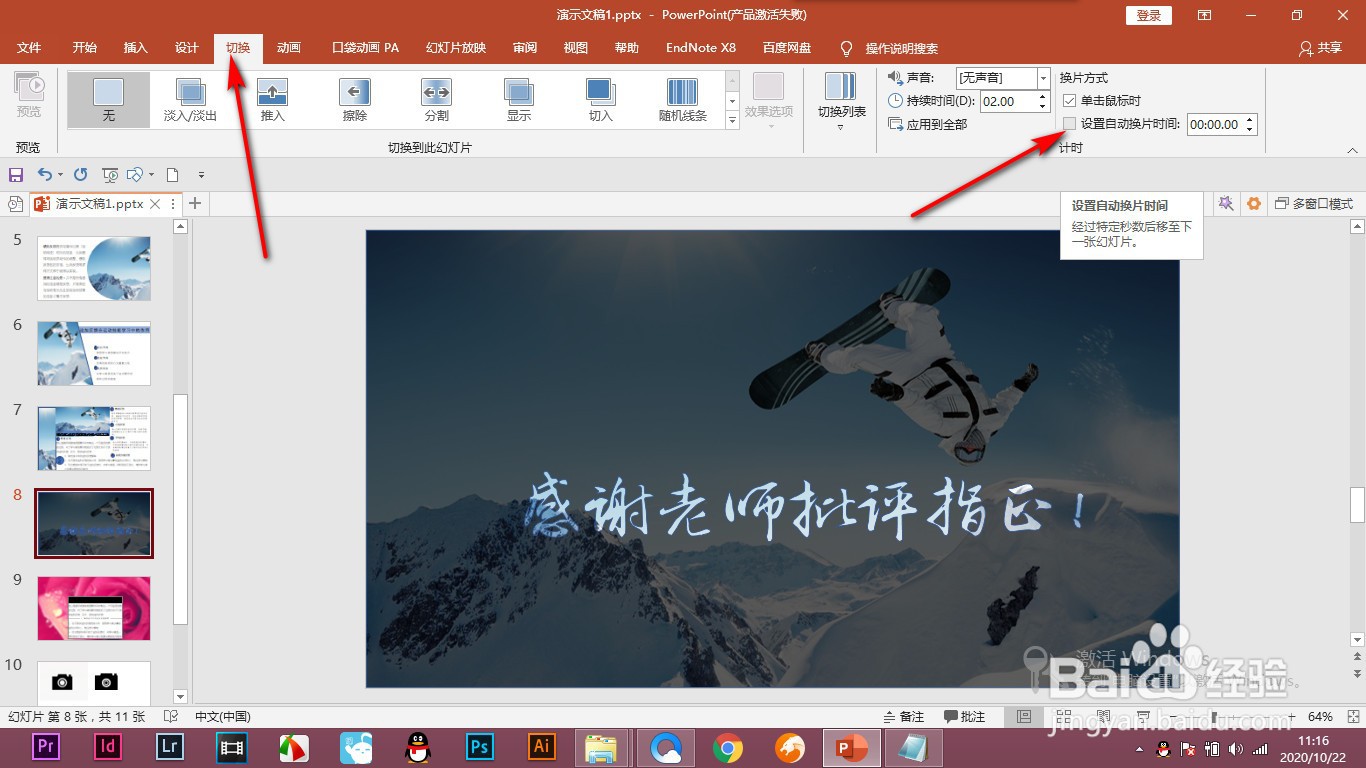Image resolution: width=1366 pixels, height=768 pixels.
Task: Switch to 动画 Animations tab
Action: [289, 48]
